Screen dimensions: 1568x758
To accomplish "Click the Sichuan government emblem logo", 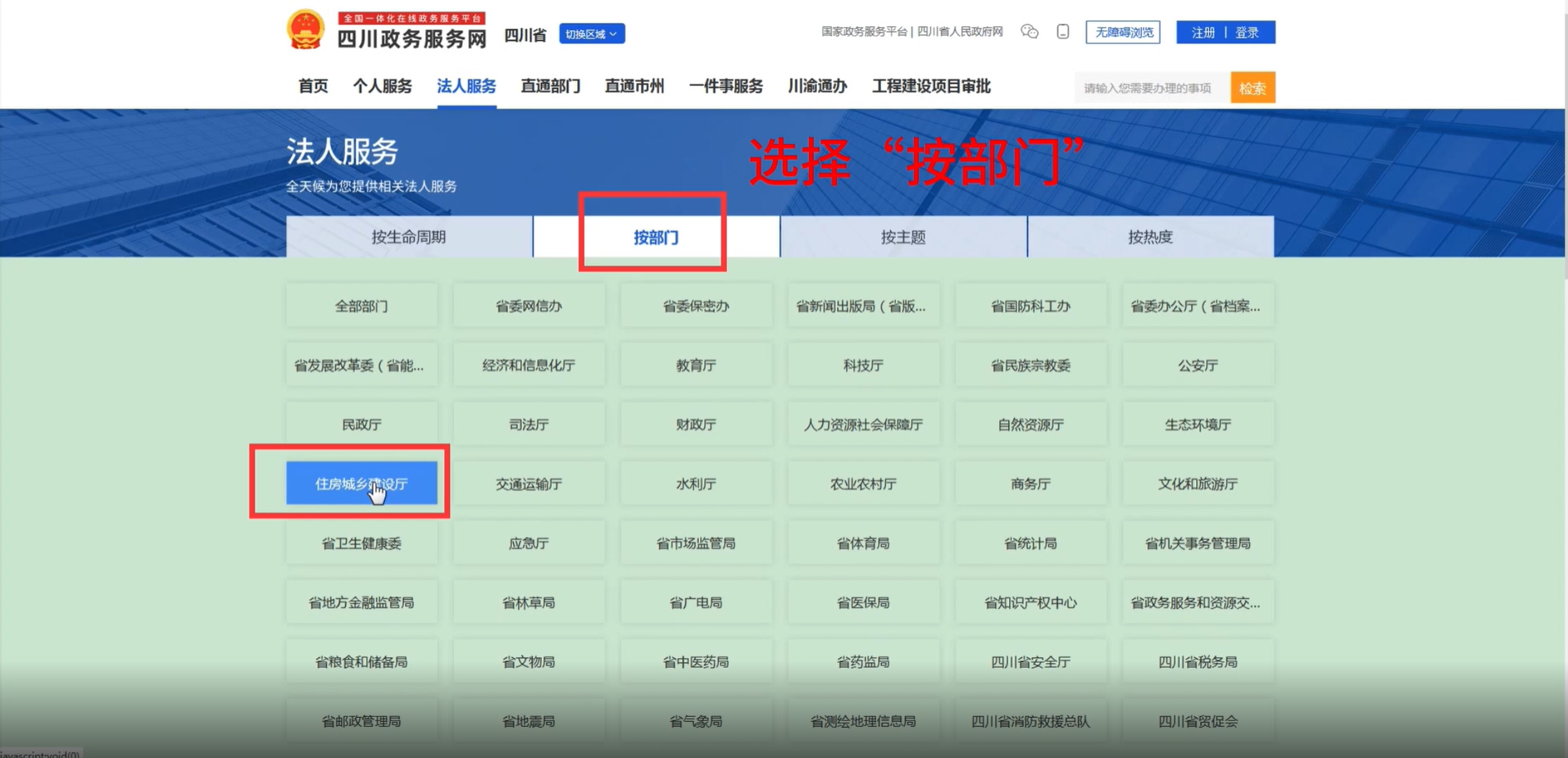I will [306, 30].
